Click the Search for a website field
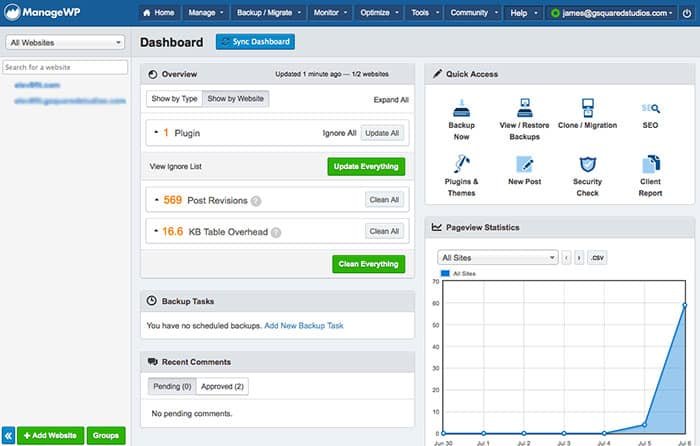 point(65,67)
